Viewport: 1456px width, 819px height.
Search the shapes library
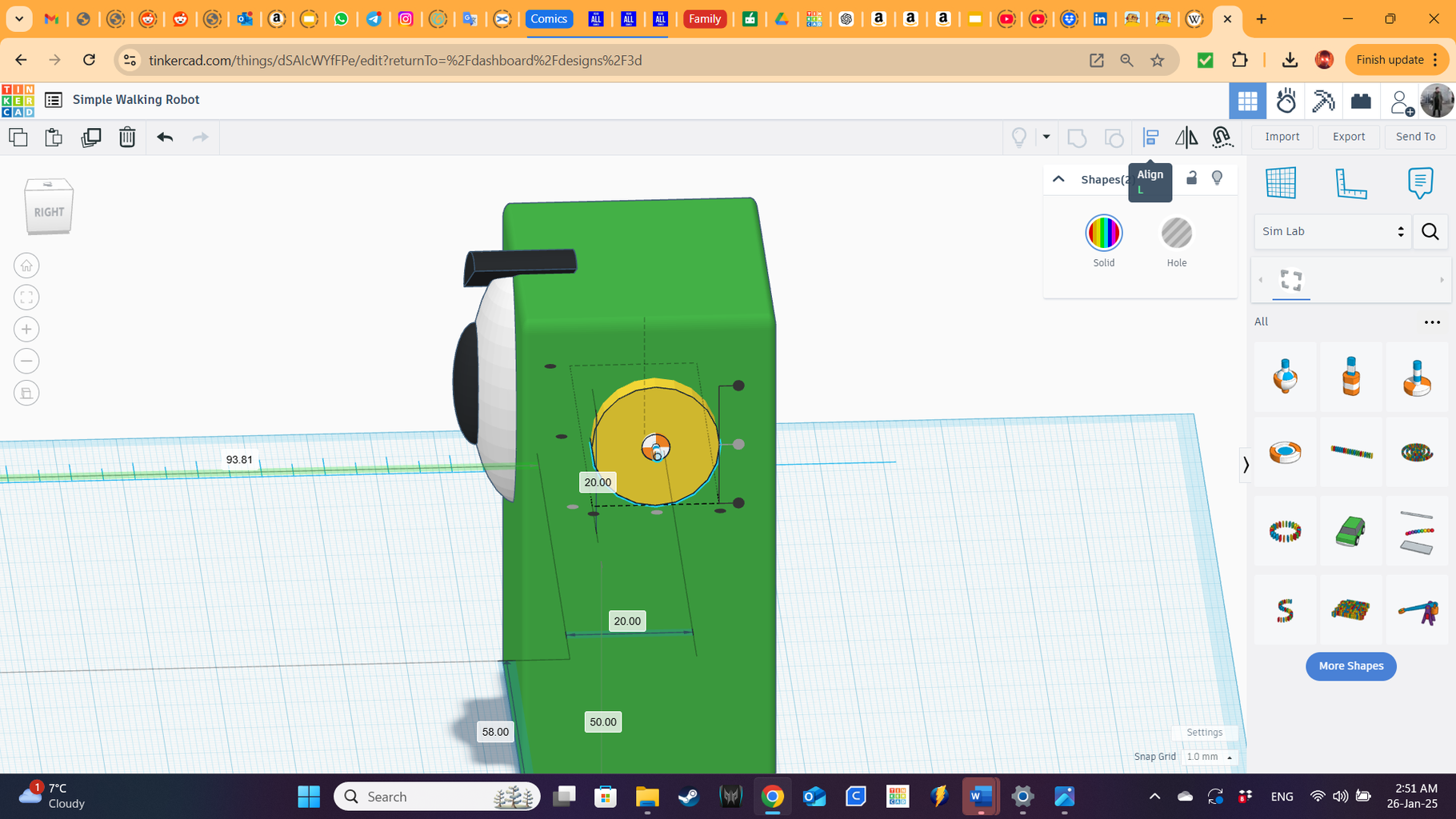pyautogui.click(x=1430, y=231)
